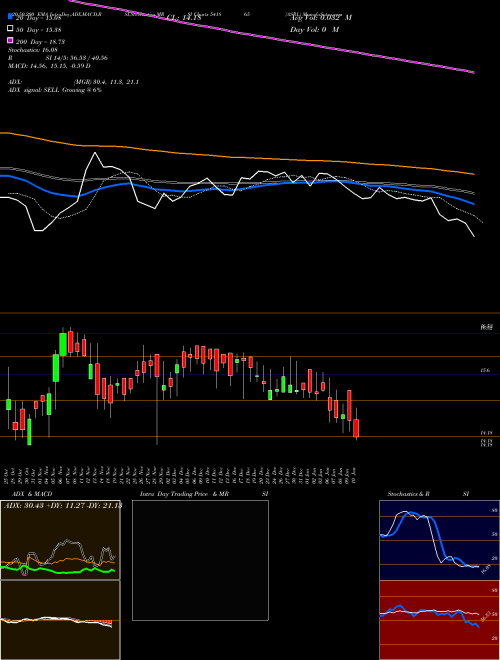Click the magenta 200 Day moving average line
Viewport: 500px width, 660px height.
269,38
